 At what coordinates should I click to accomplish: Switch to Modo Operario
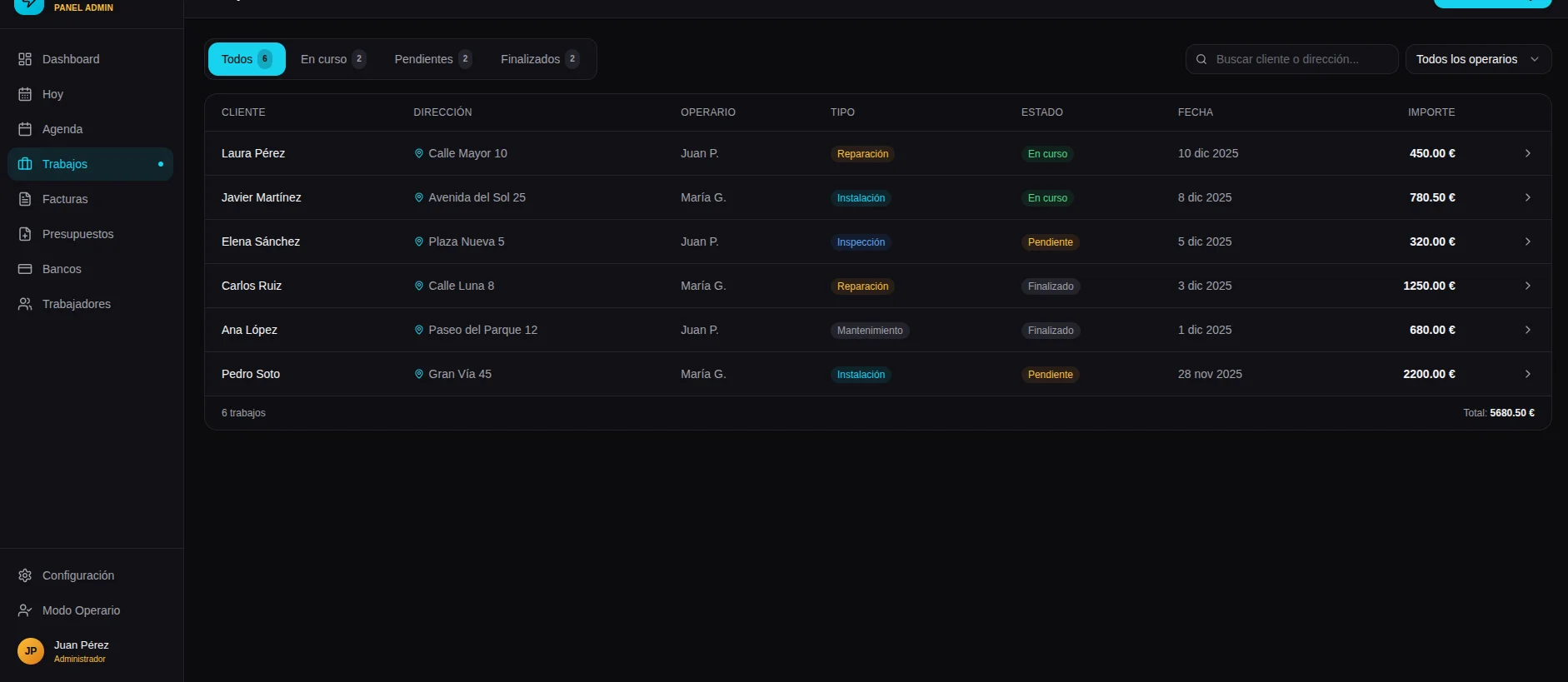click(90, 610)
